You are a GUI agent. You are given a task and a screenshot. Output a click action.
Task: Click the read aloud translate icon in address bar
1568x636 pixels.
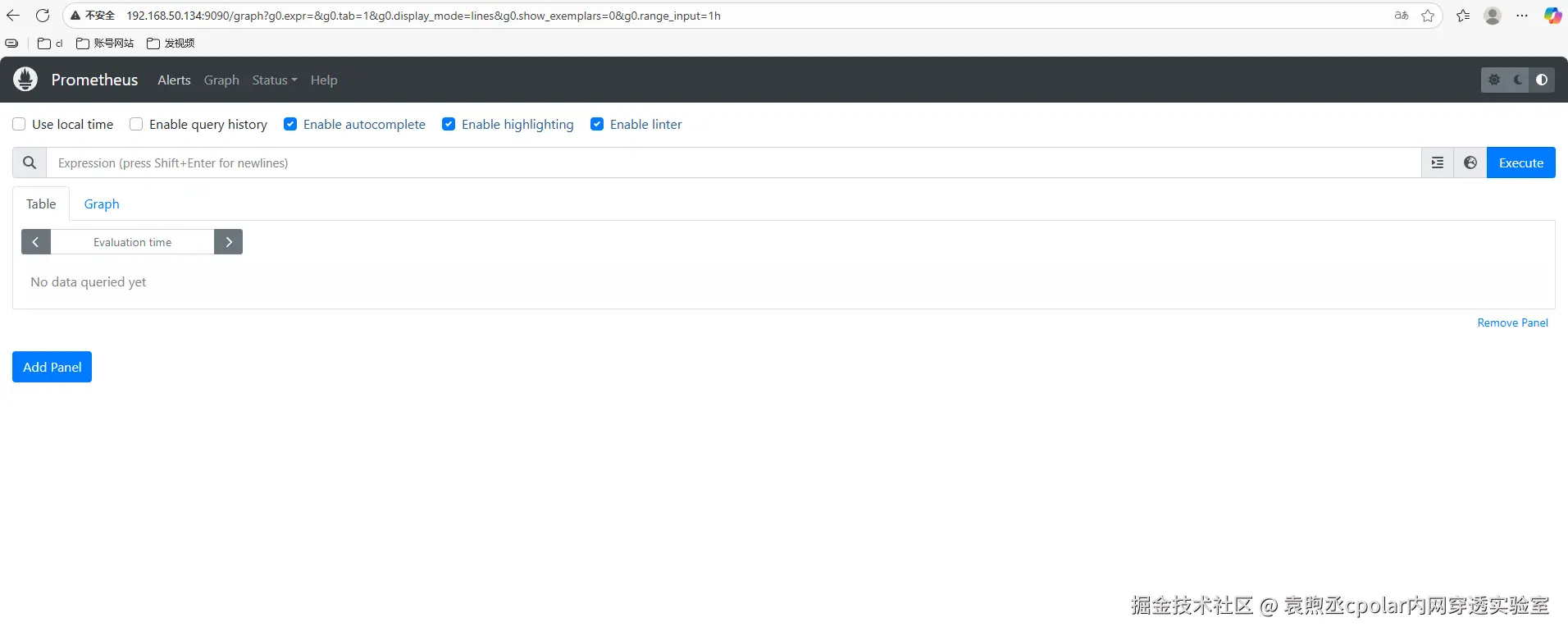(1402, 16)
